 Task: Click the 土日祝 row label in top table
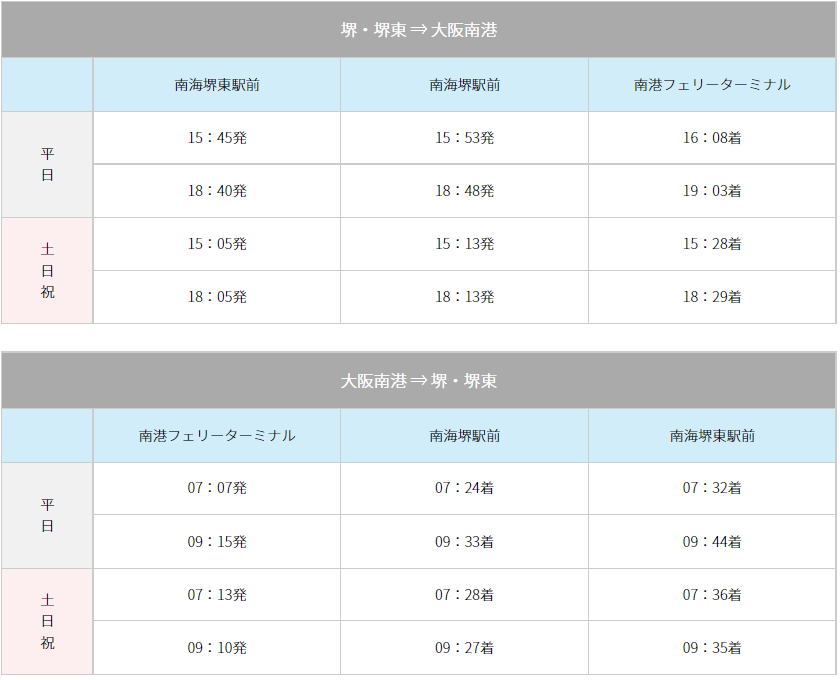(47, 271)
